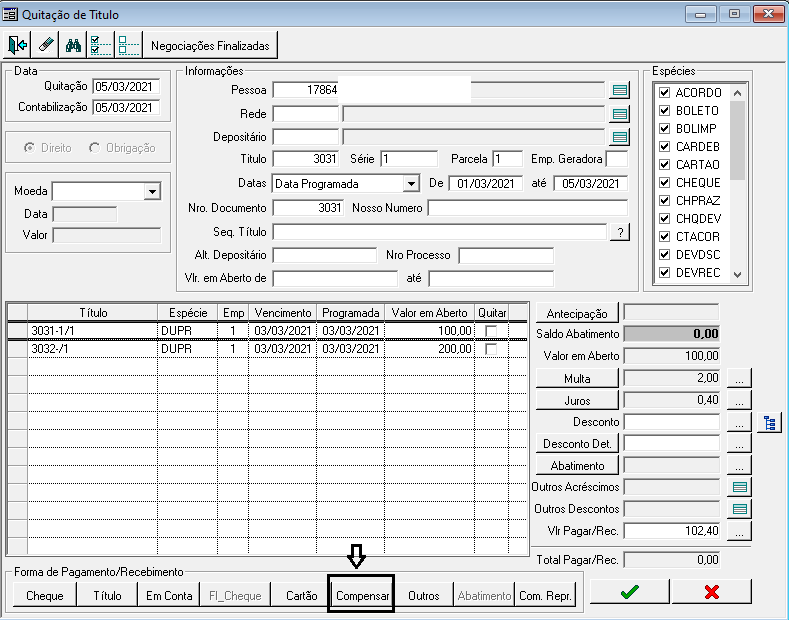Uncheck the CARDEB espécie
Screen dimensions: 789x620
click(x=664, y=146)
